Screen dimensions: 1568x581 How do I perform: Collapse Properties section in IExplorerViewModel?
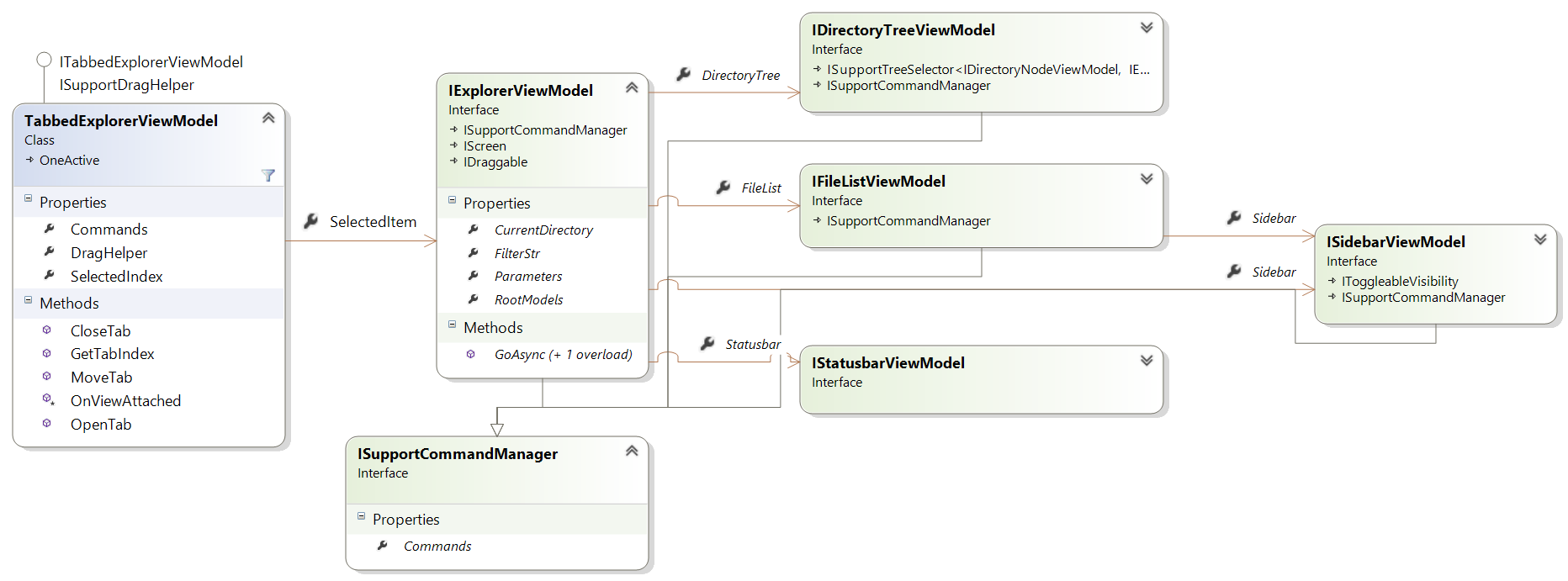point(452,200)
